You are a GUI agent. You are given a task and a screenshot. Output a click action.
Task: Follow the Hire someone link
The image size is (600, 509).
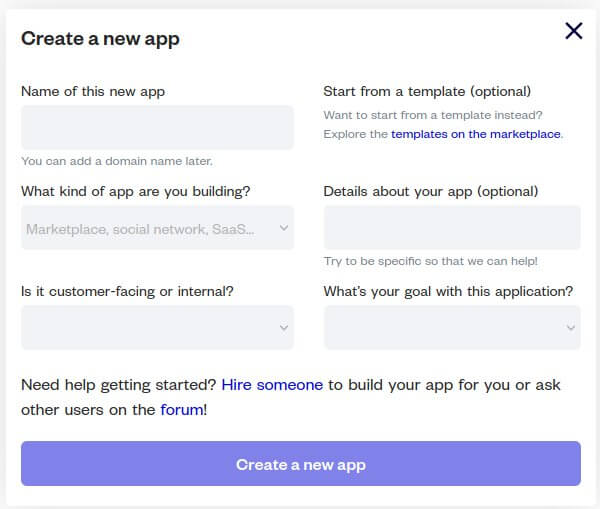(272, 384)
